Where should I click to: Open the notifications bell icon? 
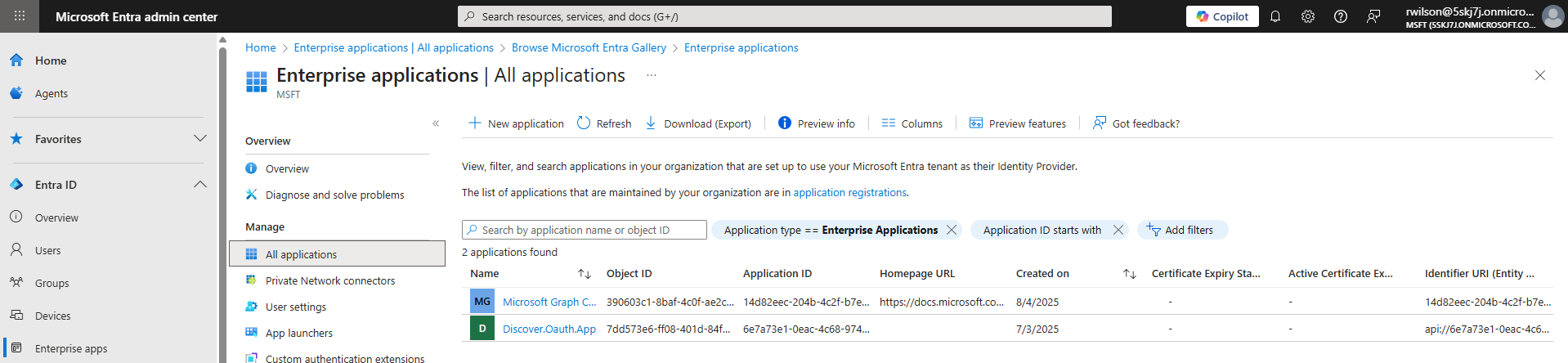[x=1275, y=16]
